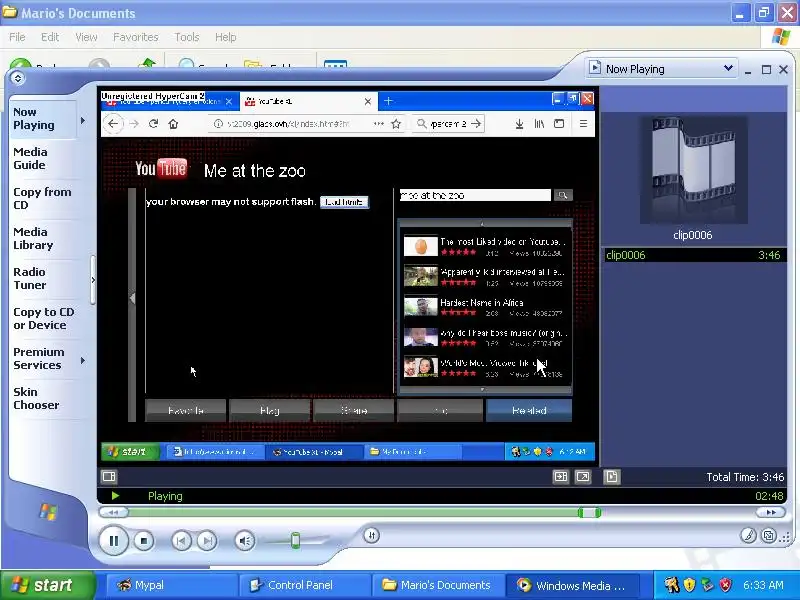Open Edit menu in Mario's Documents
This screenshot has width=800, height=600.
50,37
